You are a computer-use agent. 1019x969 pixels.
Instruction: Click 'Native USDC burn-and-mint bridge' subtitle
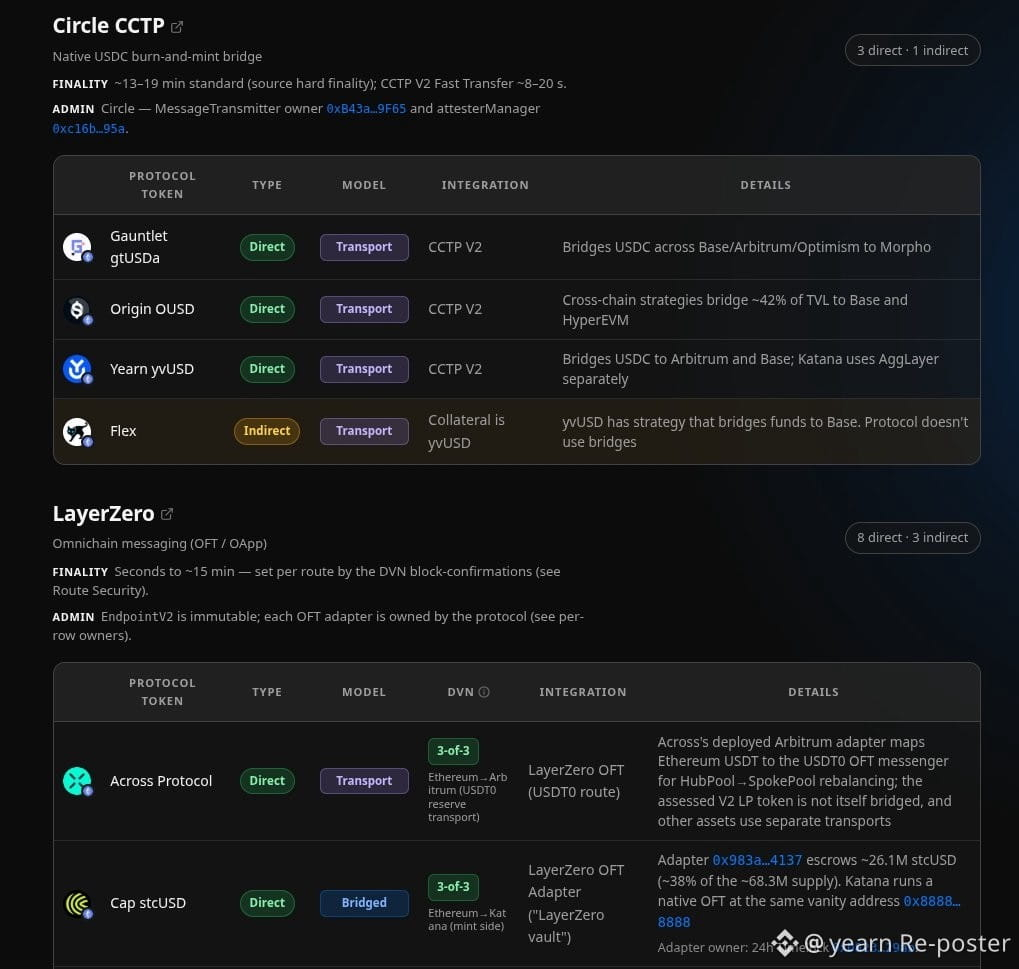click(x=157, y=57)
